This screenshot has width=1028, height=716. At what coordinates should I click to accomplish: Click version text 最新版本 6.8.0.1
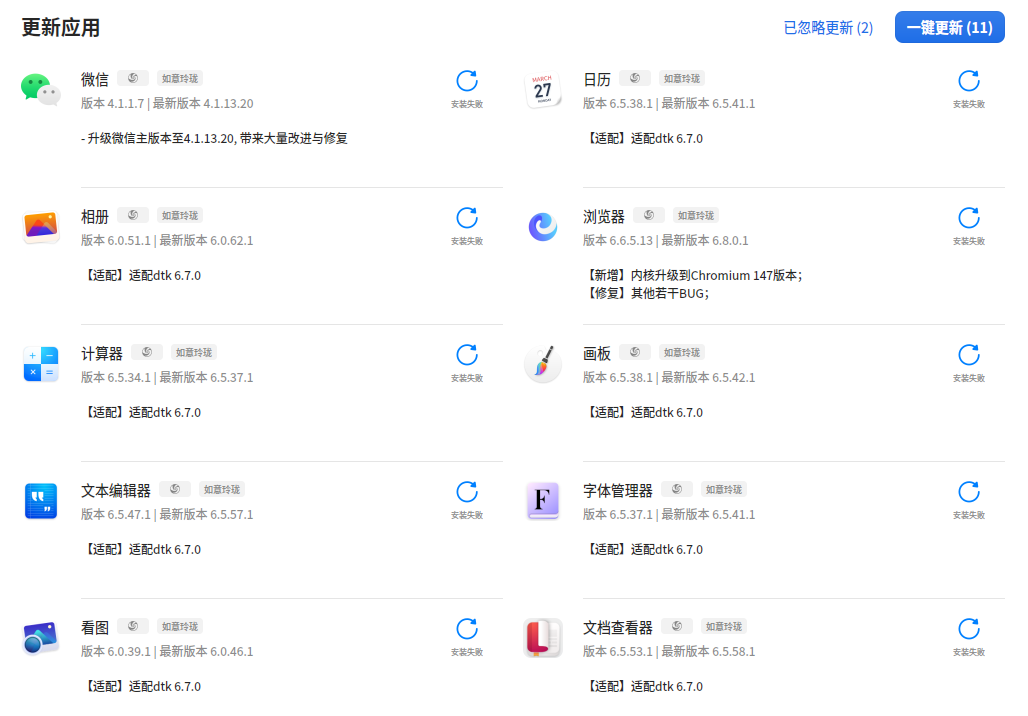click(705, 241)
